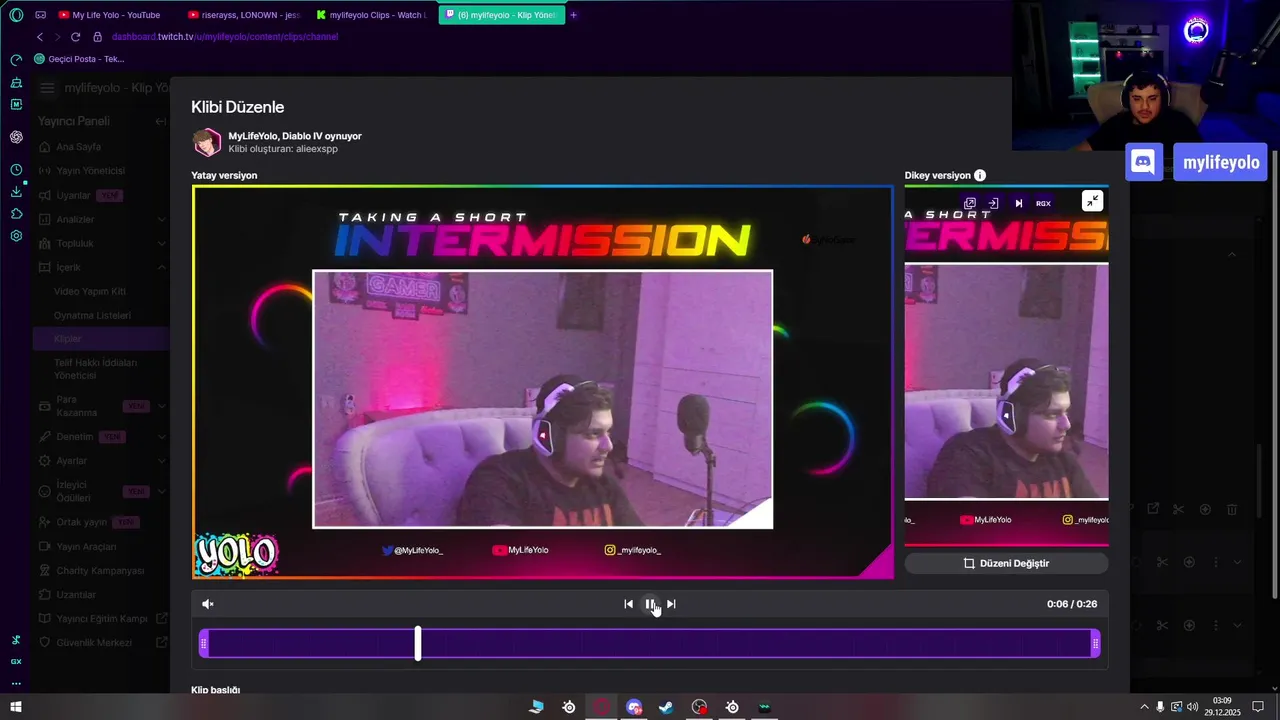1280x720 pixels.
Task: Switch to the riserayss, LONOWN tab
Action: coord(245,15)
